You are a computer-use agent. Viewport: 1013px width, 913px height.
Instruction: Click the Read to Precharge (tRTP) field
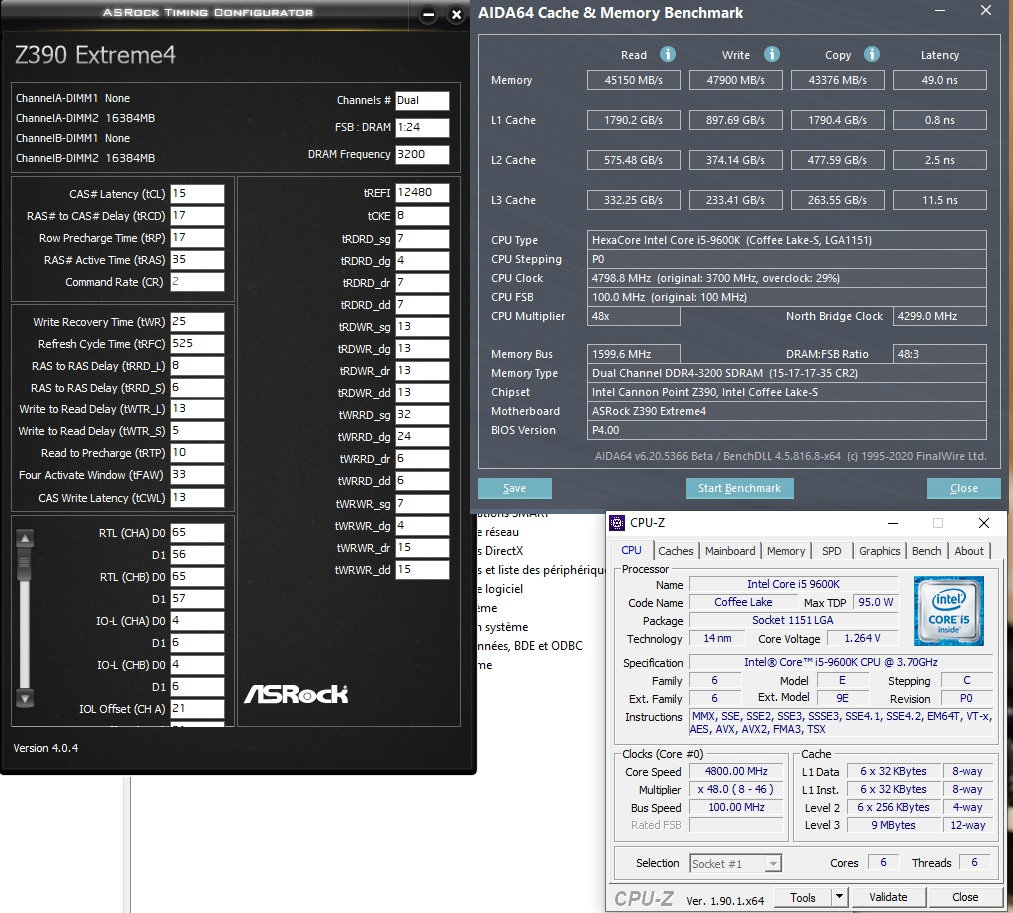[x=197, y=453]
